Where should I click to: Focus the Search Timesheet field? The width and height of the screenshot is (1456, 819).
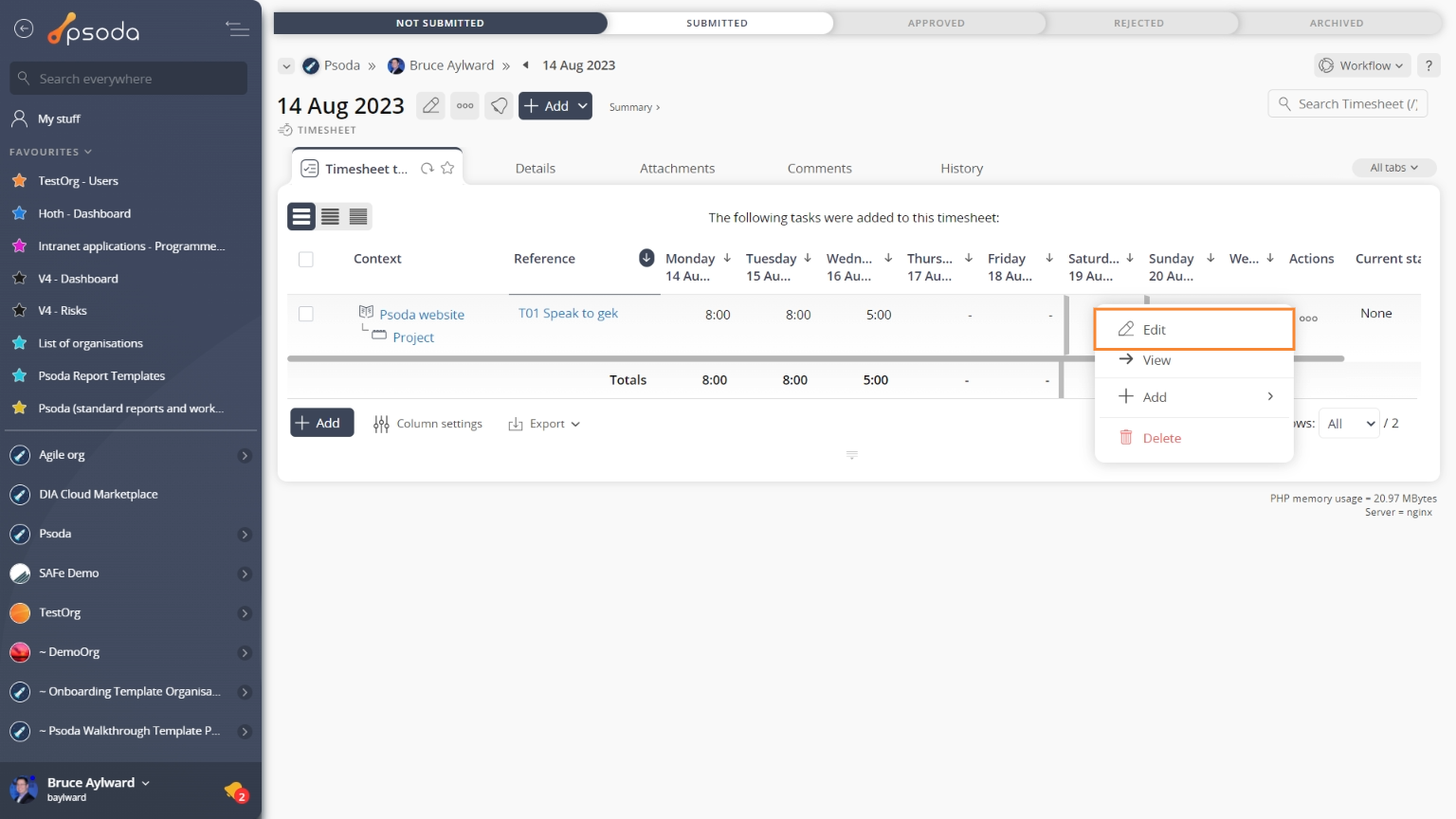point(1347,104)
